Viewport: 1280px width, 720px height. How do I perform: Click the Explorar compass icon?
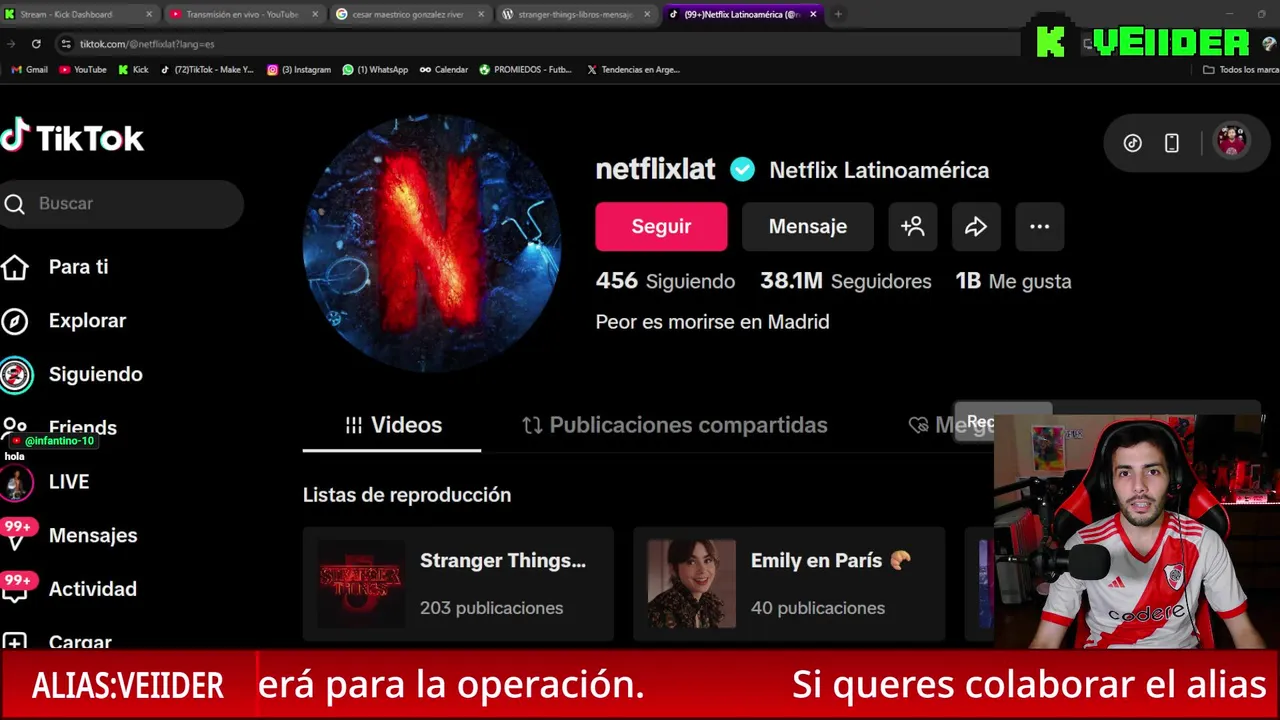click(x=14, y=321)
